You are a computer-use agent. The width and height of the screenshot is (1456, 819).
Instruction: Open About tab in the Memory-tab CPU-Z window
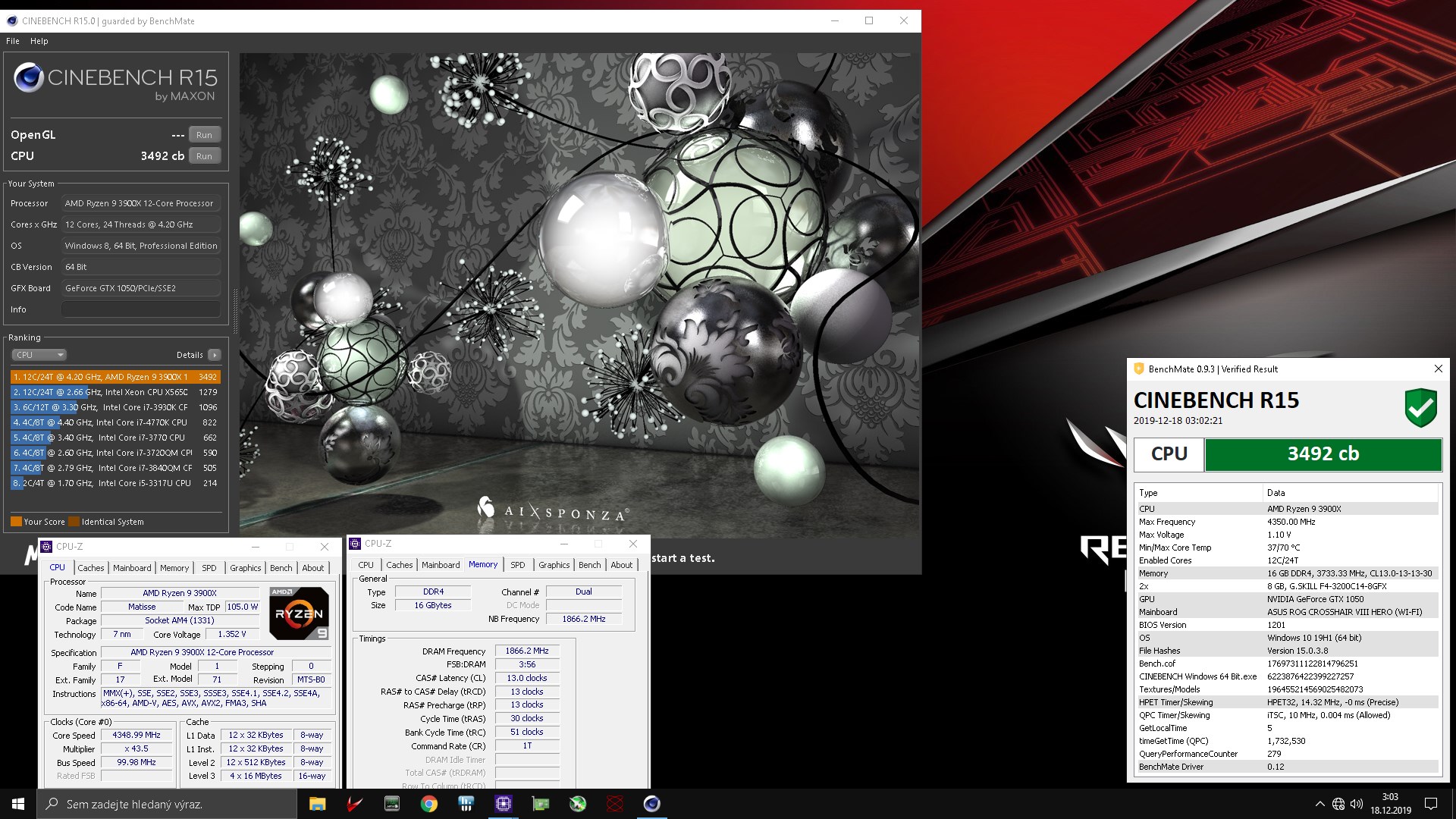coord(622,565)
